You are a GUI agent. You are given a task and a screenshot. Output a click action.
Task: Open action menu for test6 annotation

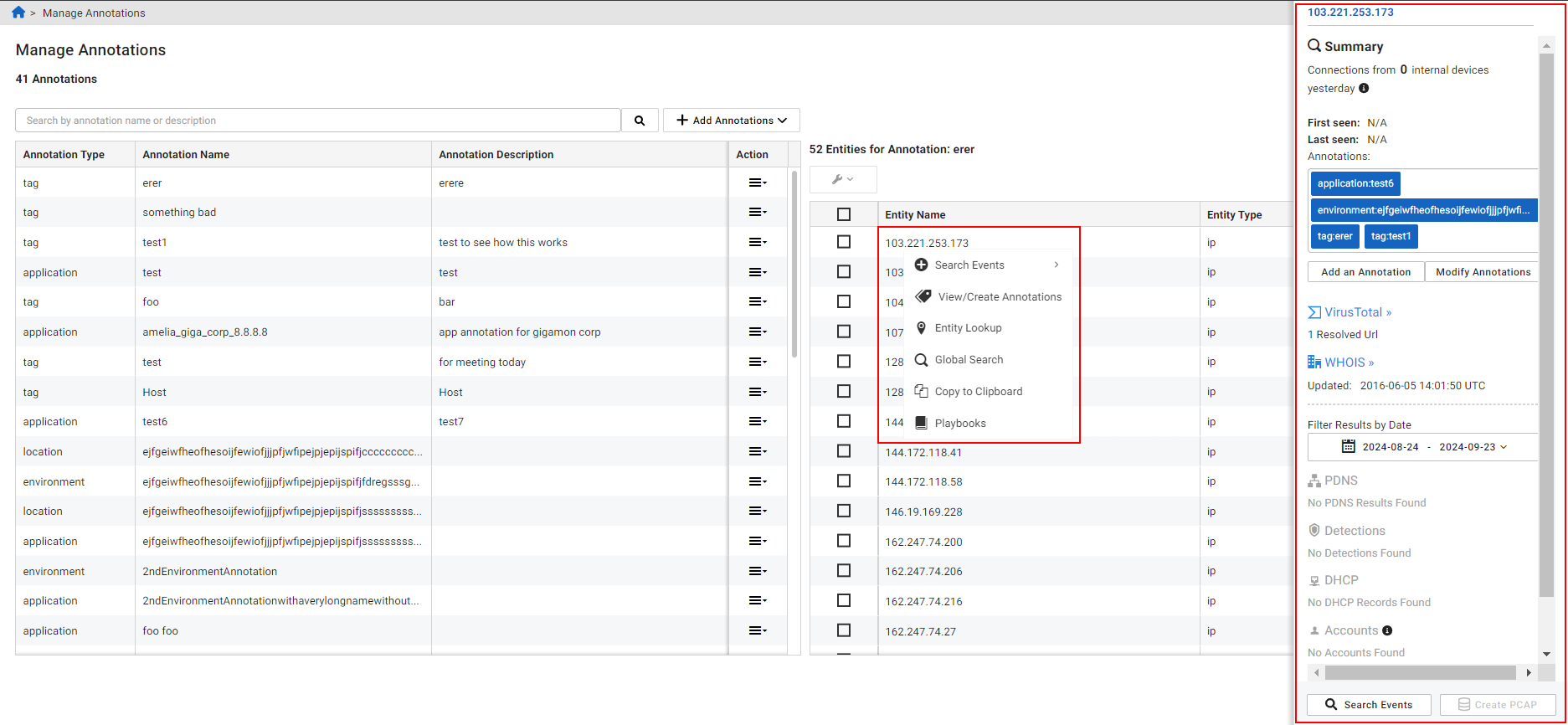pyautogui.click(x=758, y=422)
